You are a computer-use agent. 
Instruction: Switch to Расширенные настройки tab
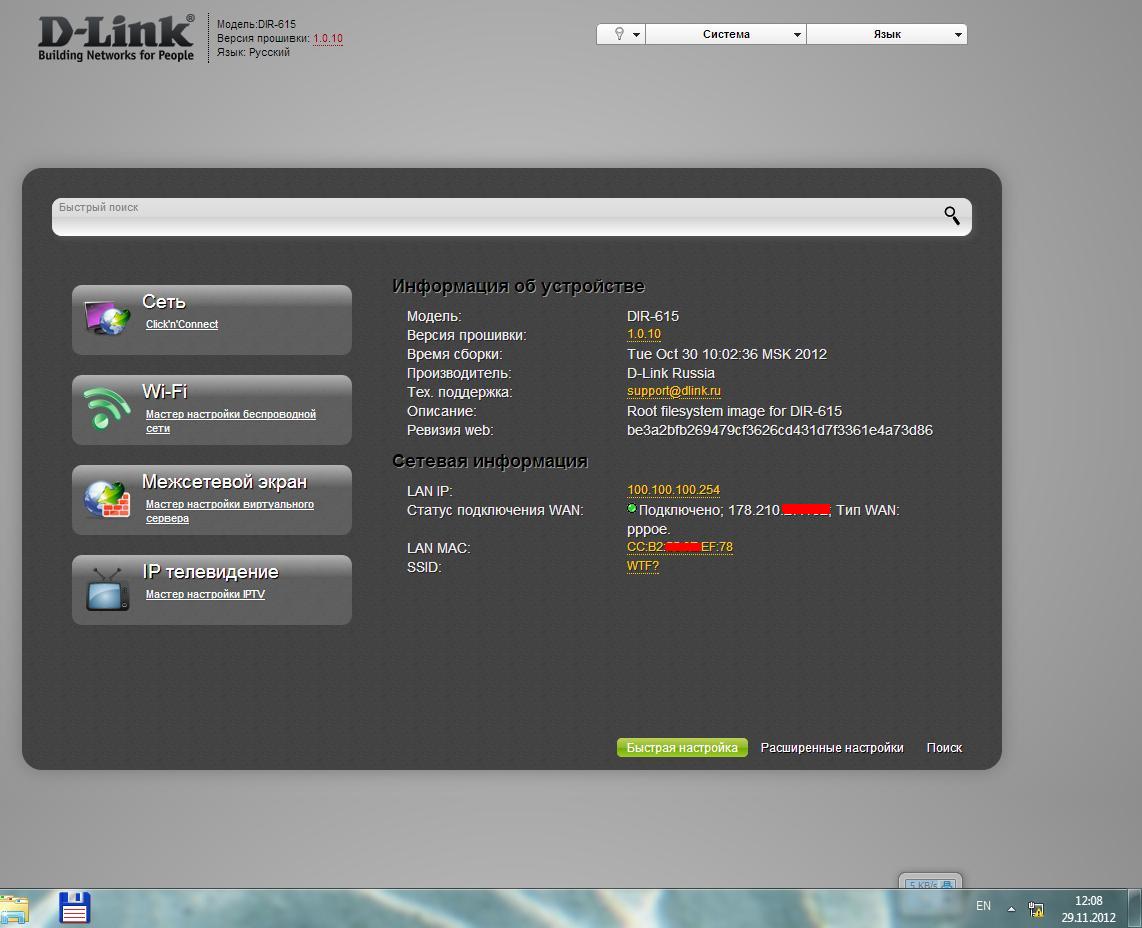tap(832, 748)
